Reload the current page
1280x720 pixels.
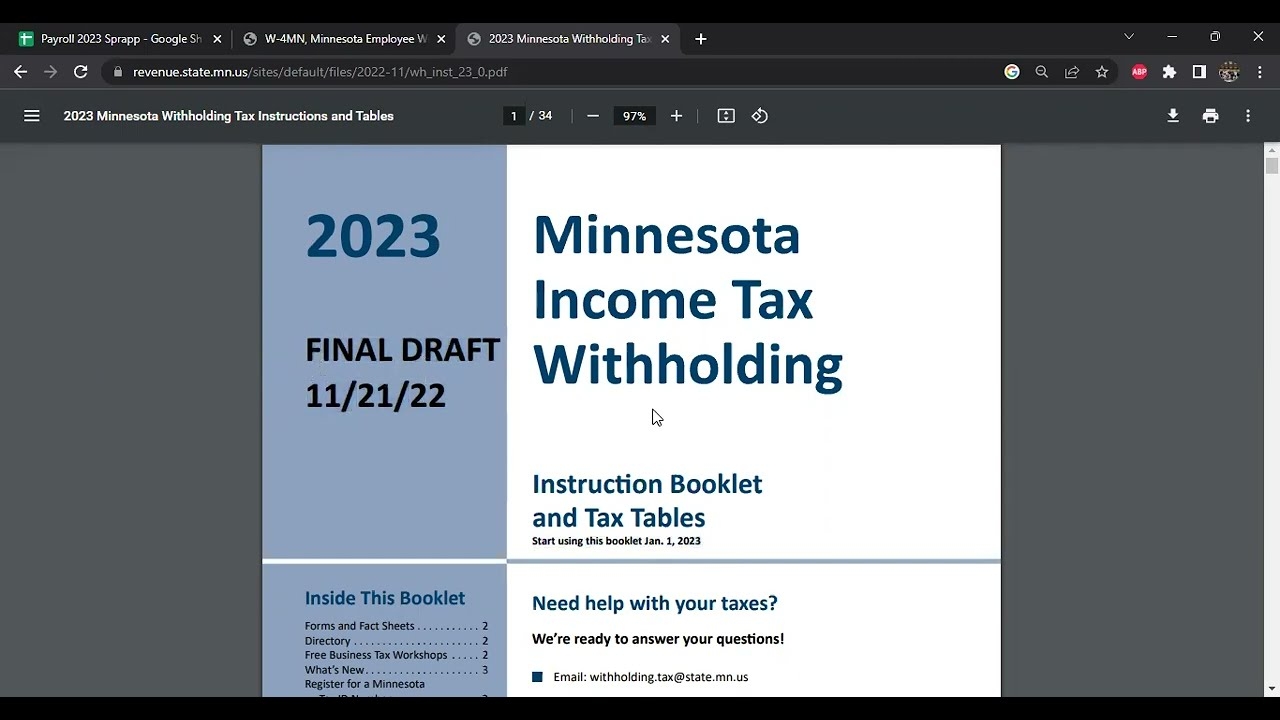click(x=81, y=72)
